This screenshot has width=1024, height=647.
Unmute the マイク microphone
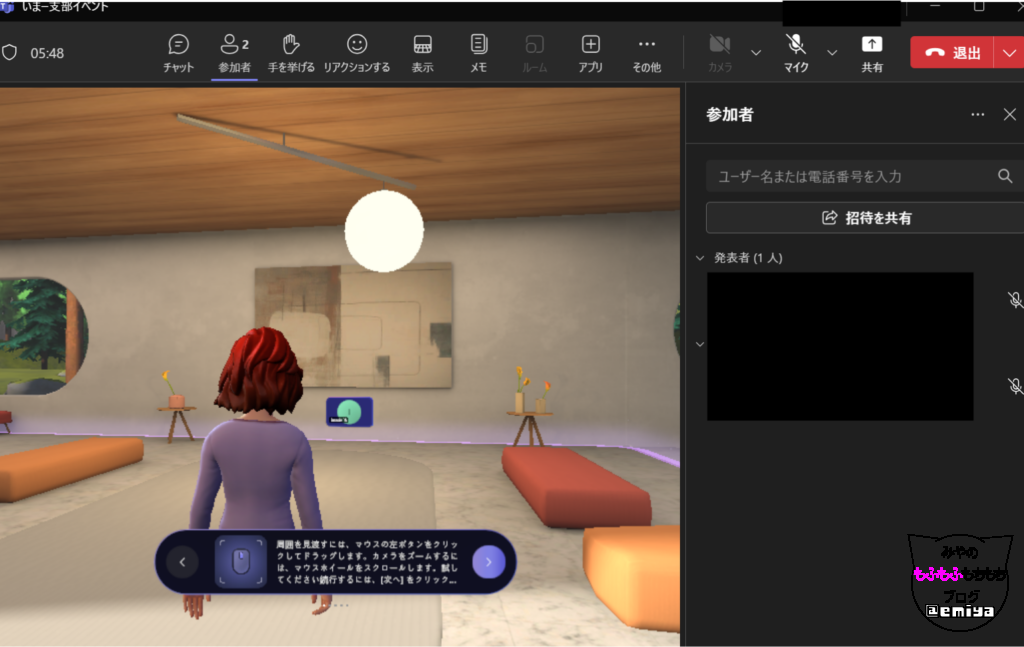796,52
